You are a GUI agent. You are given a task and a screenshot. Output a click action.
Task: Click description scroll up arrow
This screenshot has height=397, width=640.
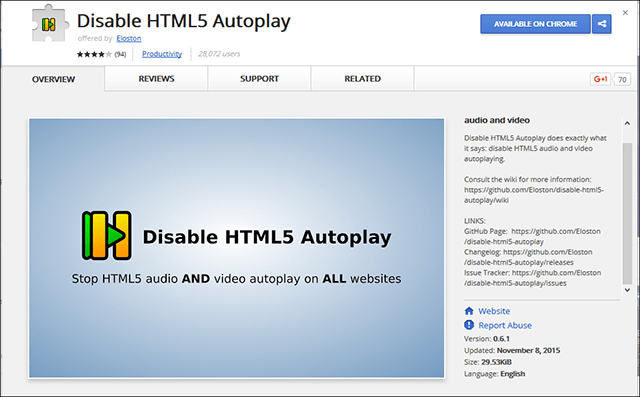click(x=627, y=123)
